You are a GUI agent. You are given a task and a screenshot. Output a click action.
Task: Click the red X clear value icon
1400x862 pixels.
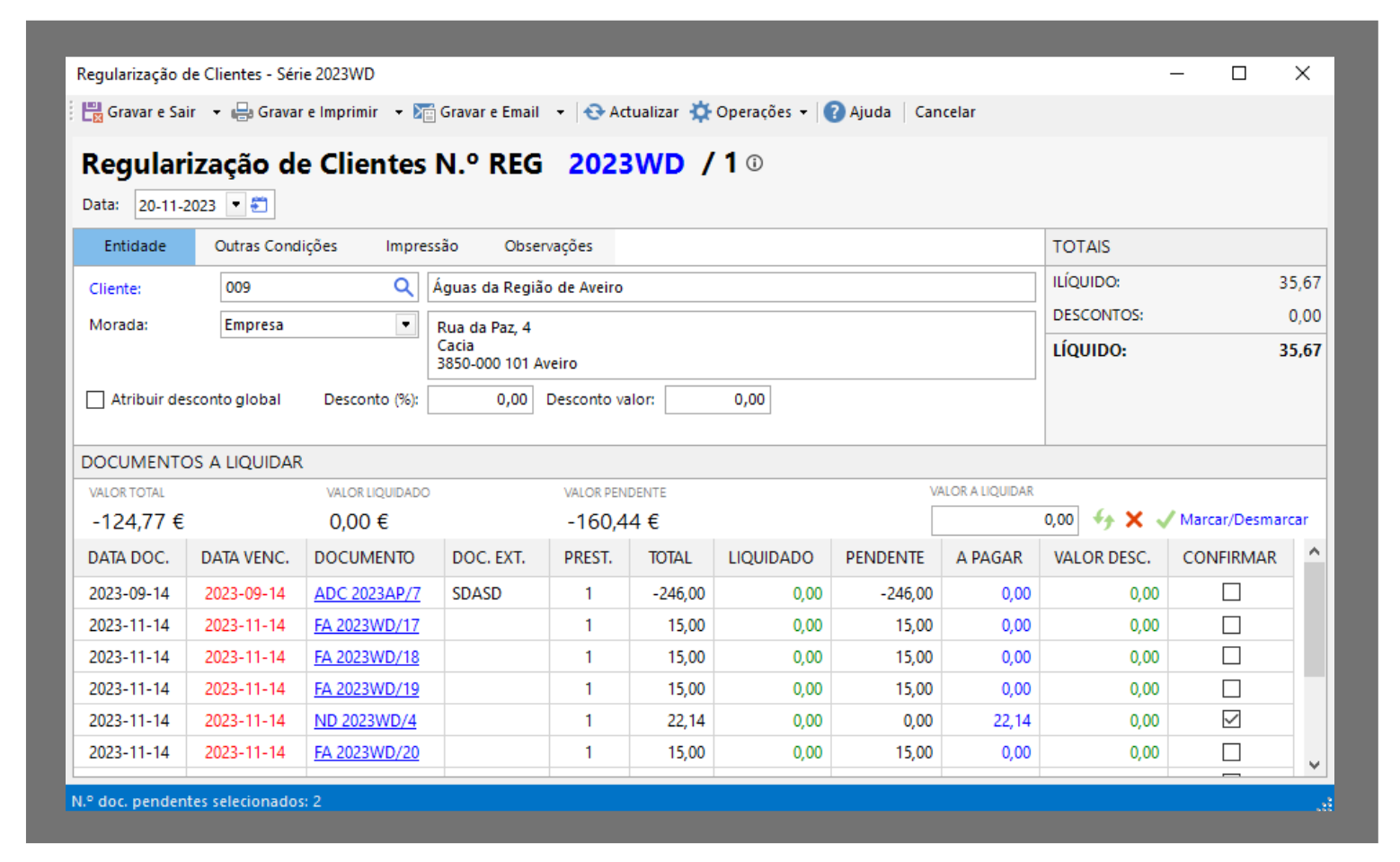[x=1134, y=520]
